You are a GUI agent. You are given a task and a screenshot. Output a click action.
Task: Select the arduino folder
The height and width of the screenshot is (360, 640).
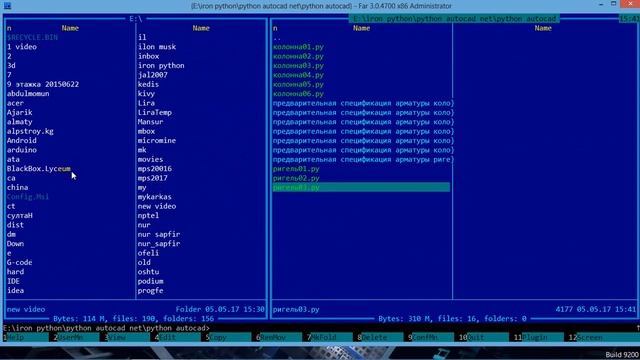point(22,150)
